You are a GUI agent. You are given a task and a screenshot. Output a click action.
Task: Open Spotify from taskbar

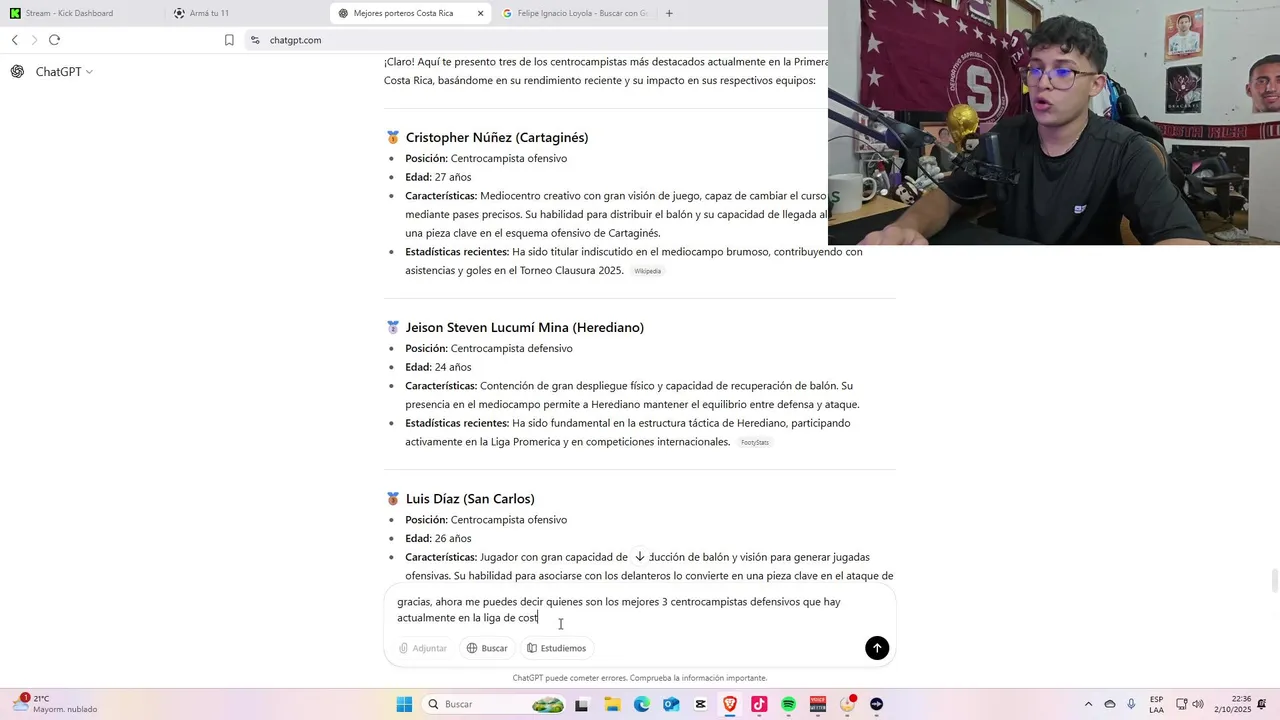tap(788, 704)
